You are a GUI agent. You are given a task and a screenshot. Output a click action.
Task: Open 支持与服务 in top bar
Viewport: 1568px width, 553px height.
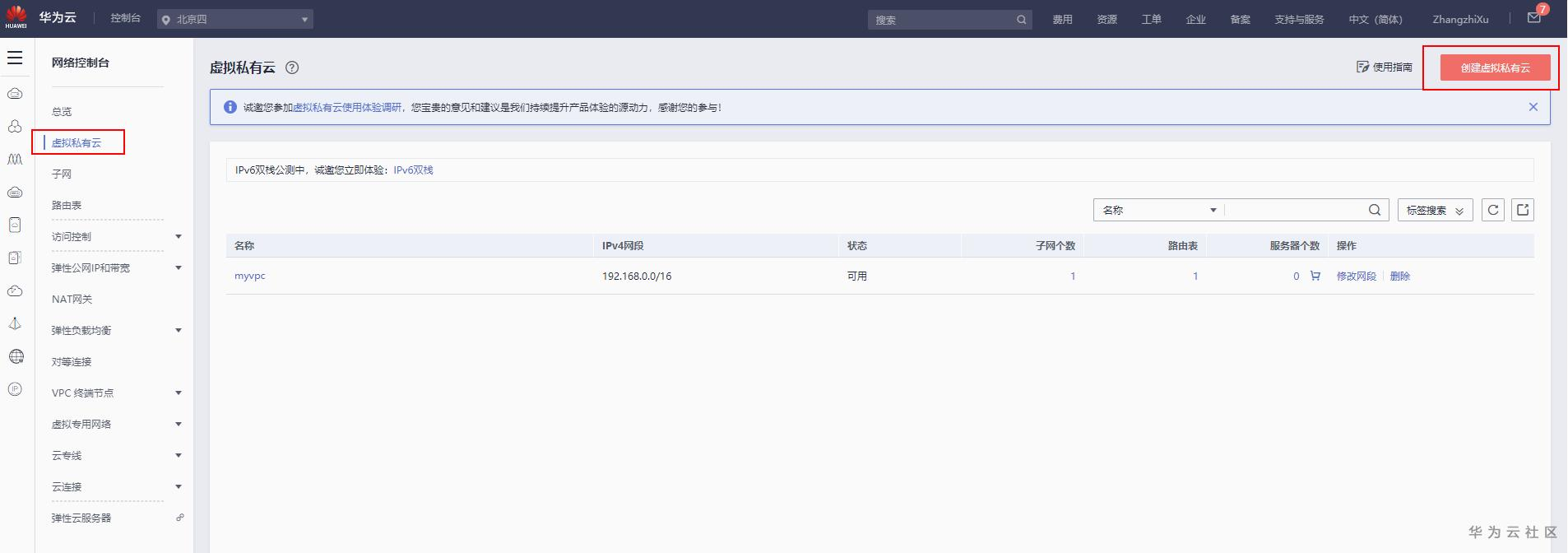(1300, 19)
